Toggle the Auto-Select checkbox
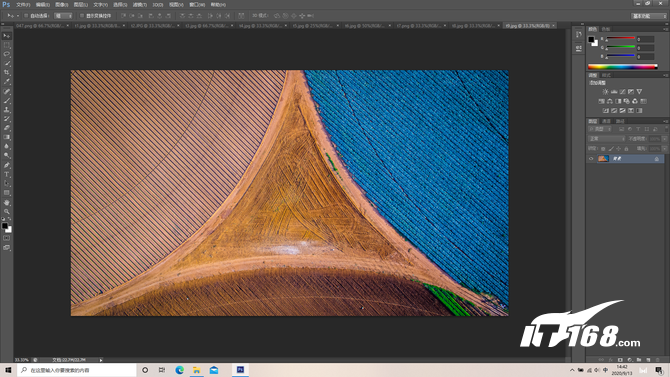The image size is (670, 377). coord(26,16)
